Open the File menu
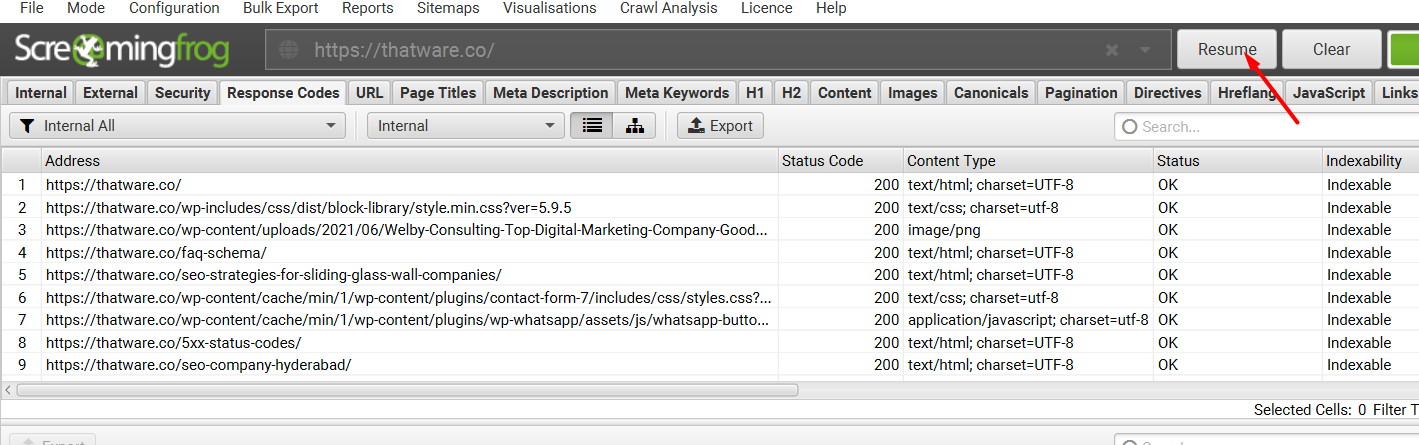Viewport: 1419px width, 445px height. click(32, 8)
